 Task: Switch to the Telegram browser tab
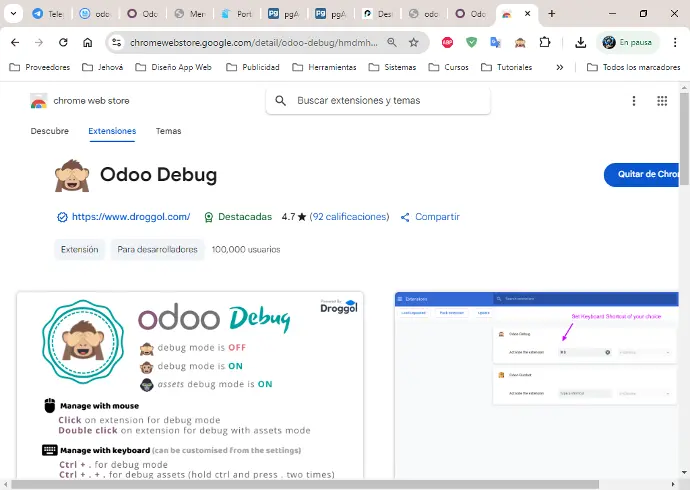pos(47,14)
